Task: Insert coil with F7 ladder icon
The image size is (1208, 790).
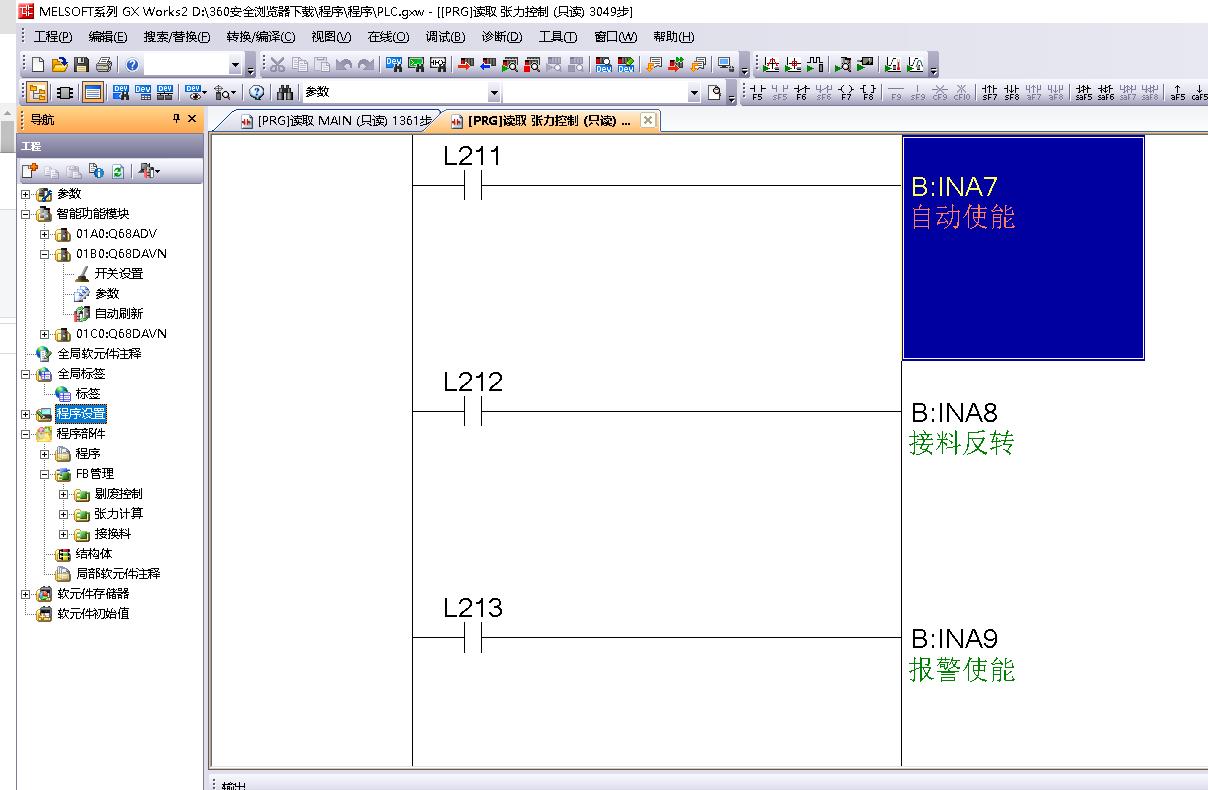Action: point(846,92)
